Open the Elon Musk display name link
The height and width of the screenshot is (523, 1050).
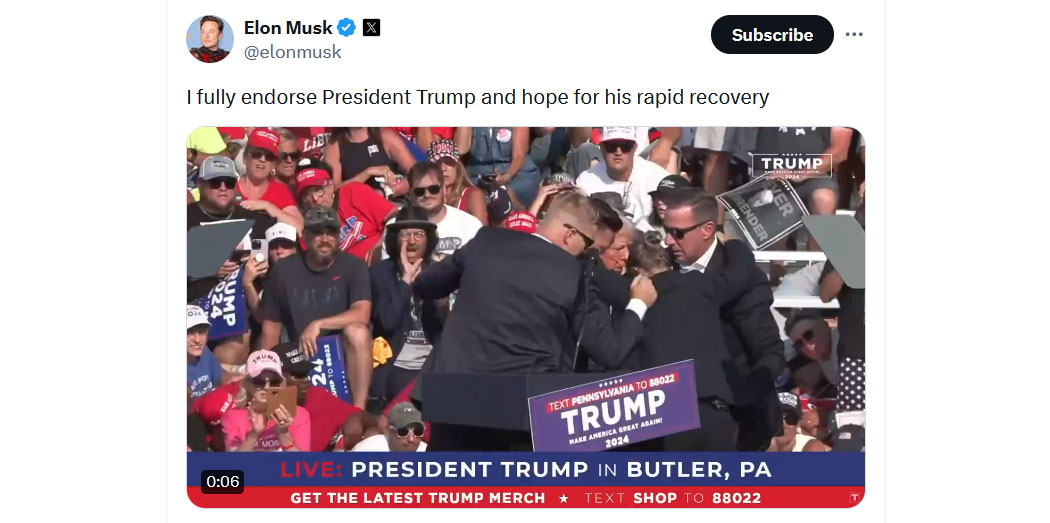click(288, 27)
